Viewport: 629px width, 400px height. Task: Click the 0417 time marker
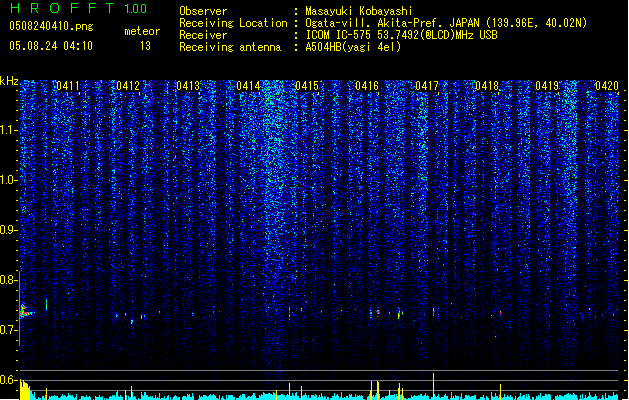tap(427, 86)
